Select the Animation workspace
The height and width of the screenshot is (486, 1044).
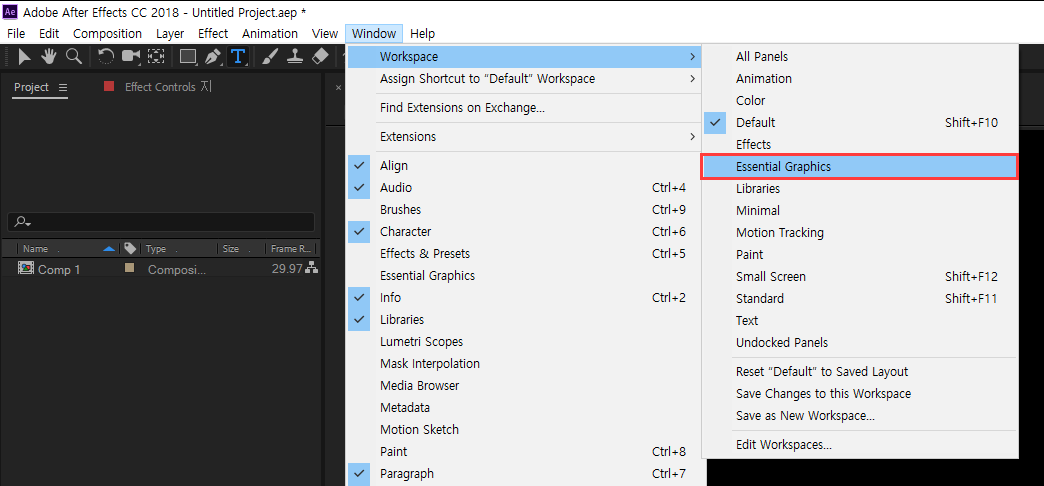(860, 79)
